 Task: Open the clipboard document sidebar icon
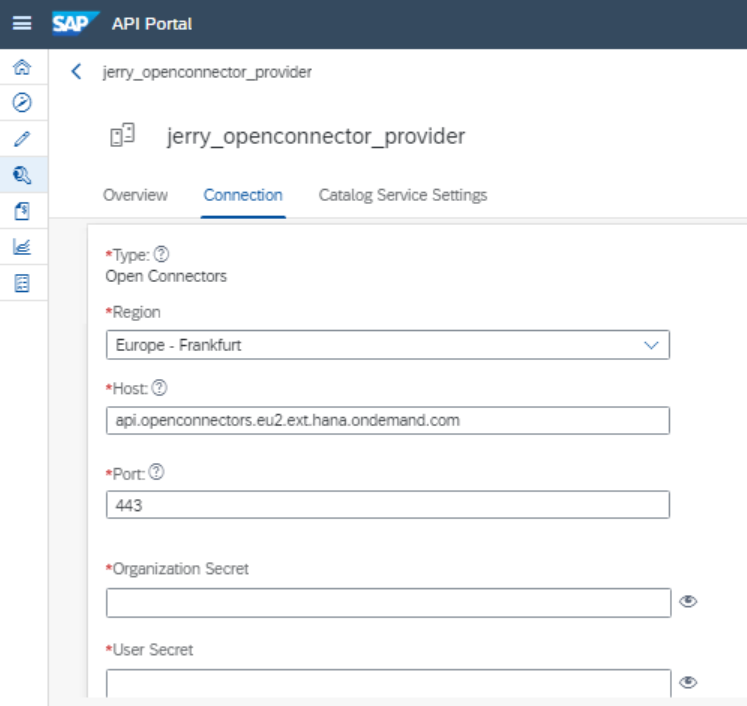click(22, 211)
